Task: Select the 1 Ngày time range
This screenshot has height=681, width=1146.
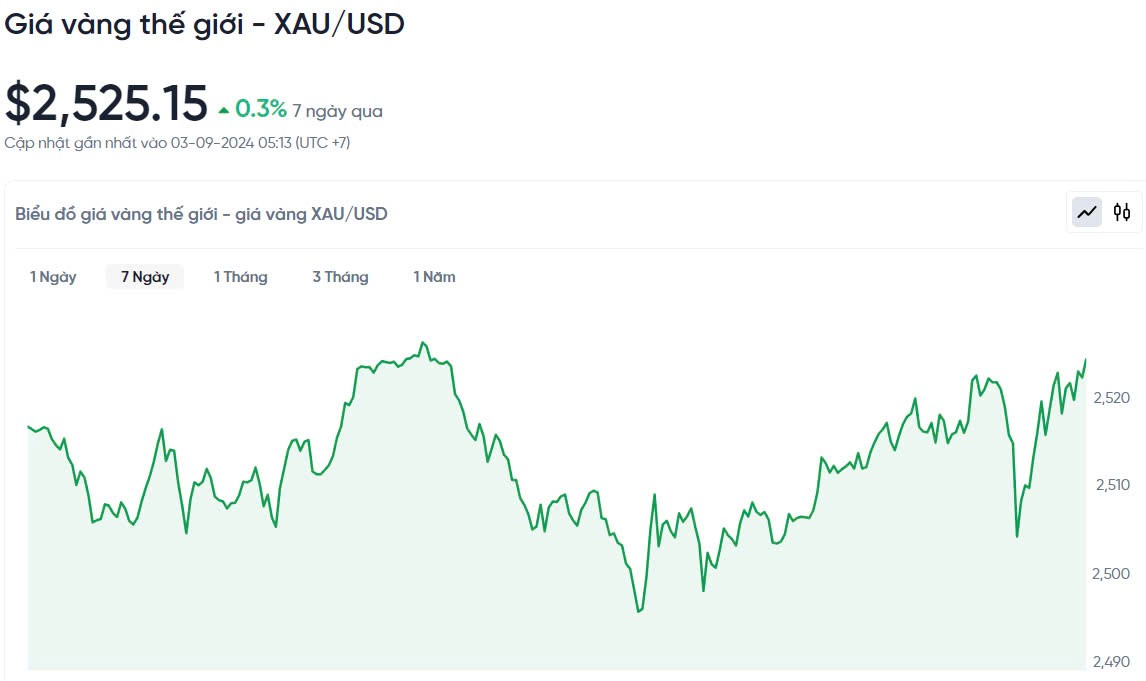Action: [x=53, y=277]
